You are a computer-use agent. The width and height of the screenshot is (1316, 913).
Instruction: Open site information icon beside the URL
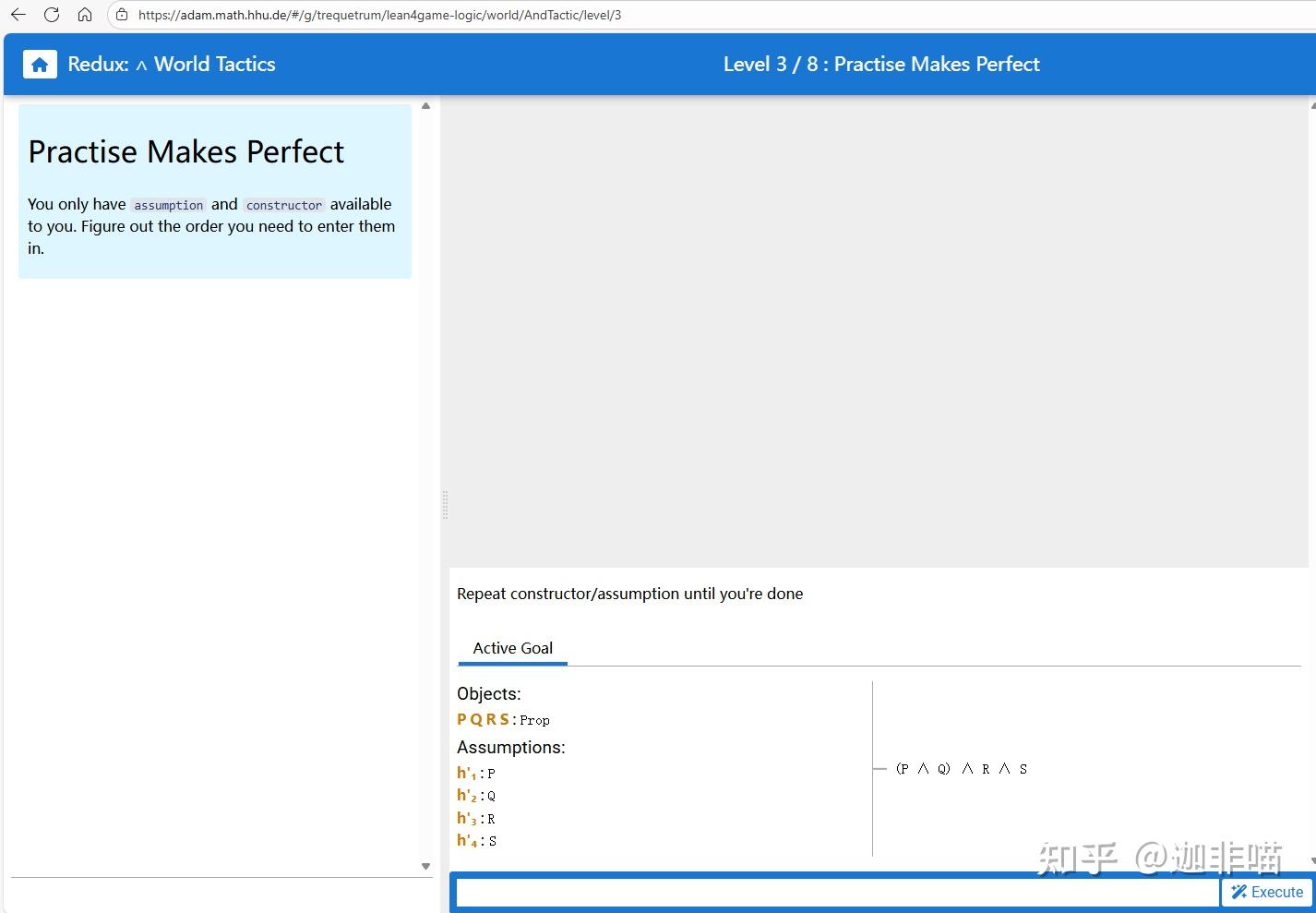coord(122,15)
